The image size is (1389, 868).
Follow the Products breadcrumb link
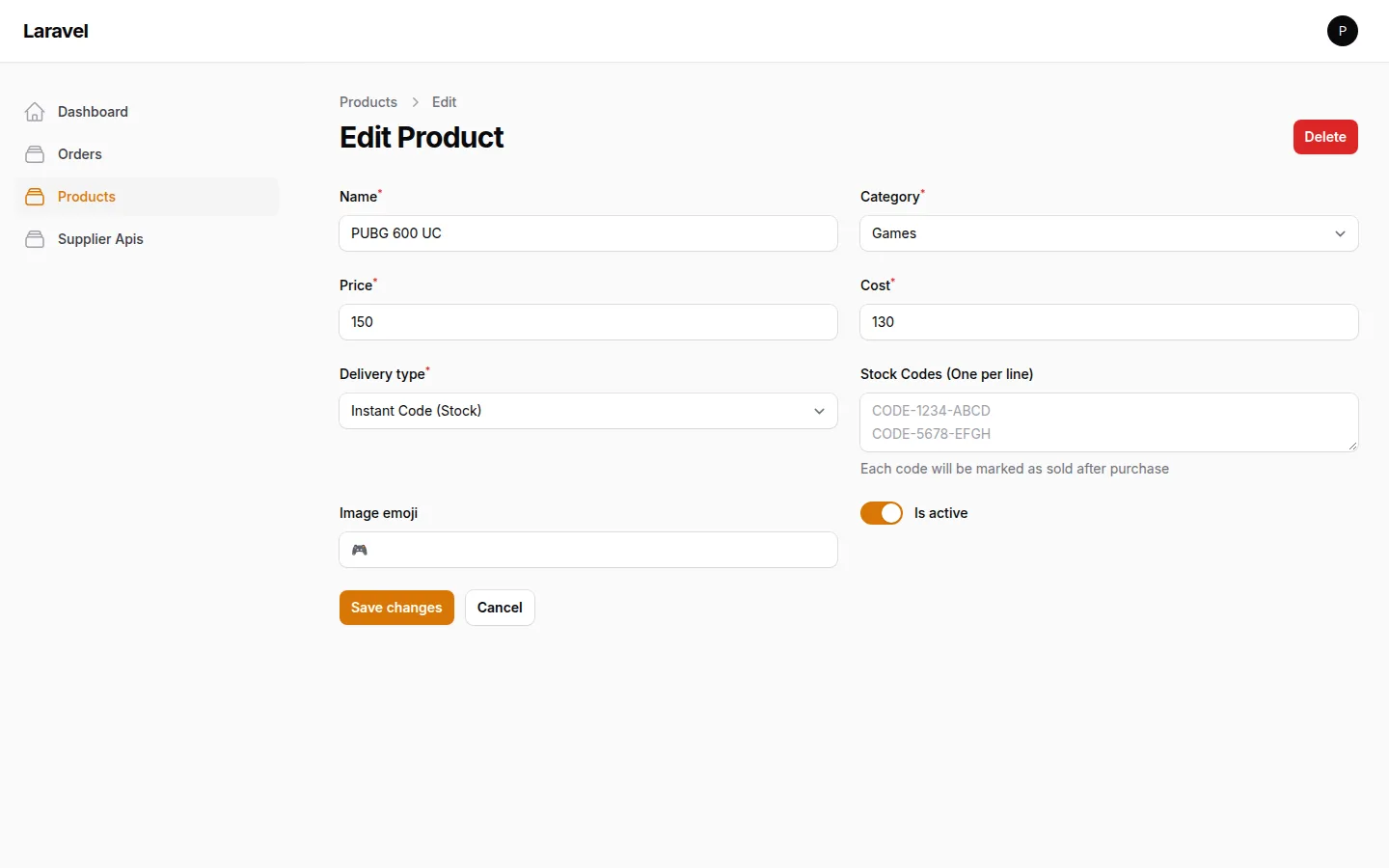point(368,102)
